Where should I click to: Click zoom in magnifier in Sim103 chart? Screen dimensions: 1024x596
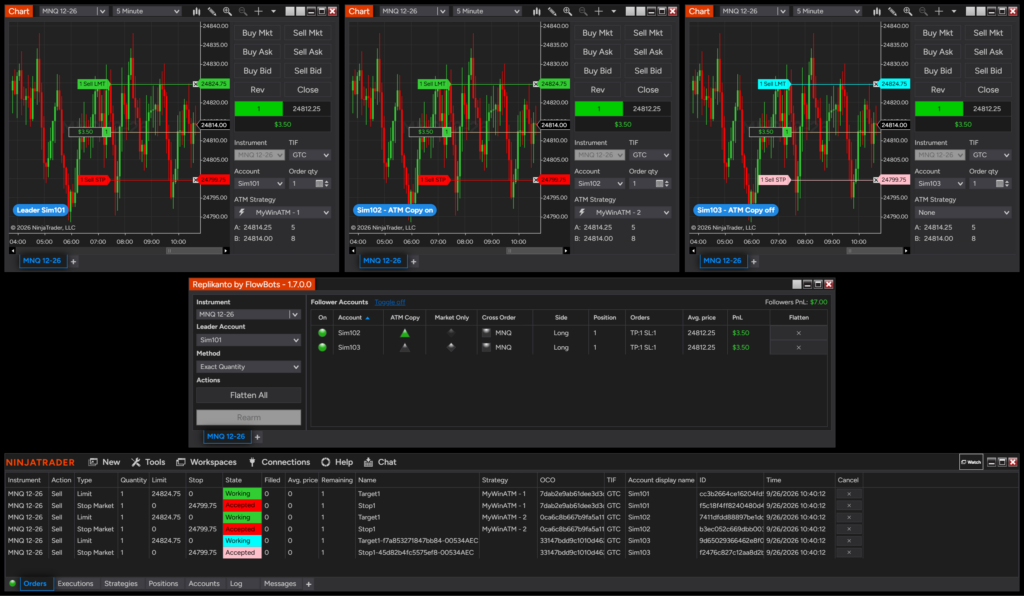click(x=908, y=11)
